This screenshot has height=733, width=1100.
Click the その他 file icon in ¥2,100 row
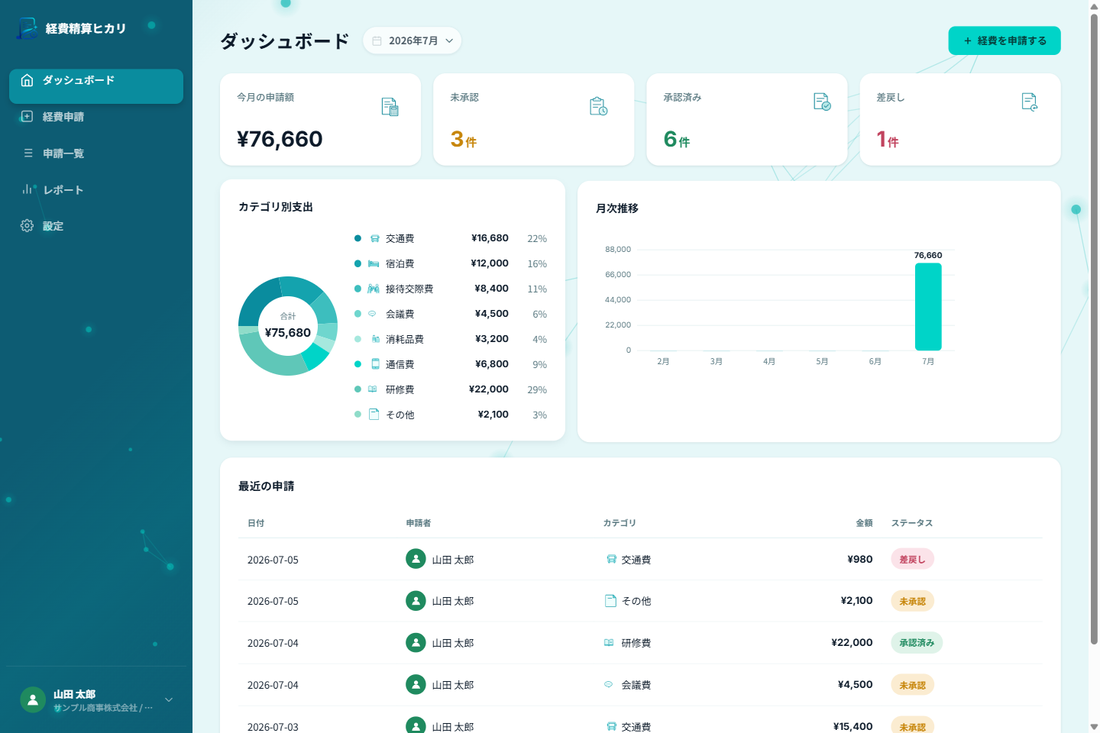click(610, 601)
